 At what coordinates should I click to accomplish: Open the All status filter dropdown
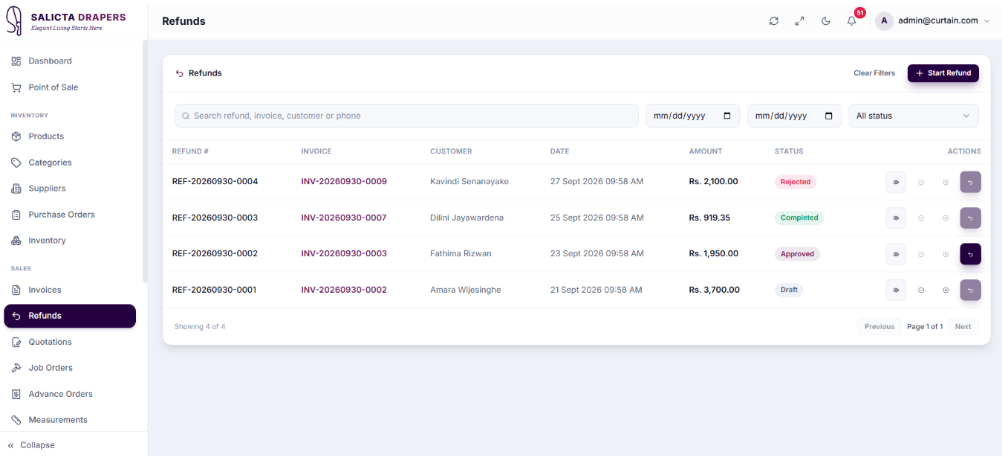pos(913,116)
